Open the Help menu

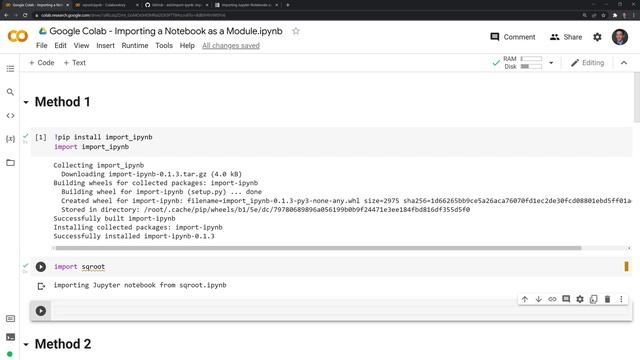point(187,45)
